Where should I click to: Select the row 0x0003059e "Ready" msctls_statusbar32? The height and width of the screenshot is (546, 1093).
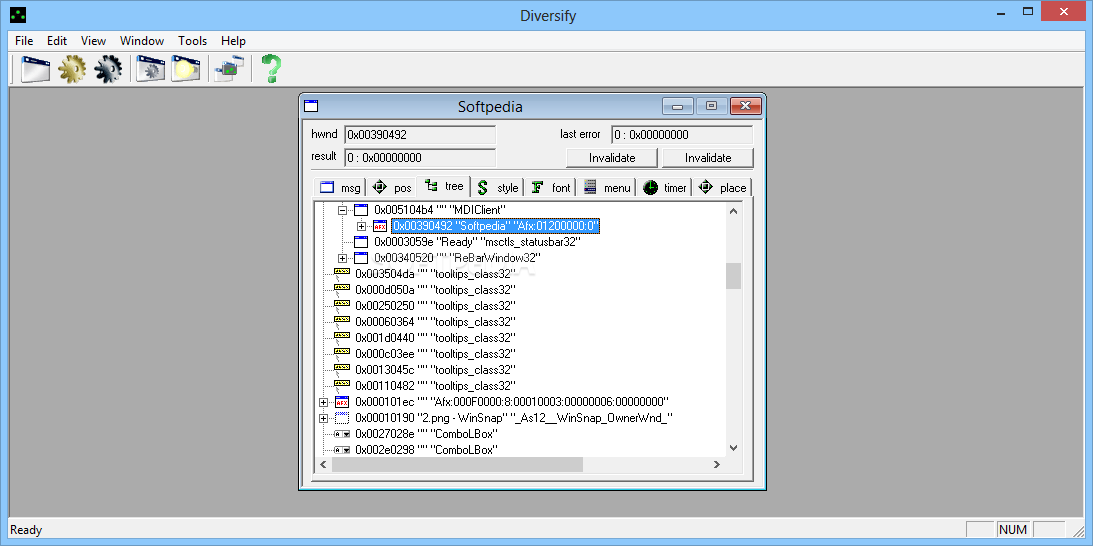[x=477, y=242]
